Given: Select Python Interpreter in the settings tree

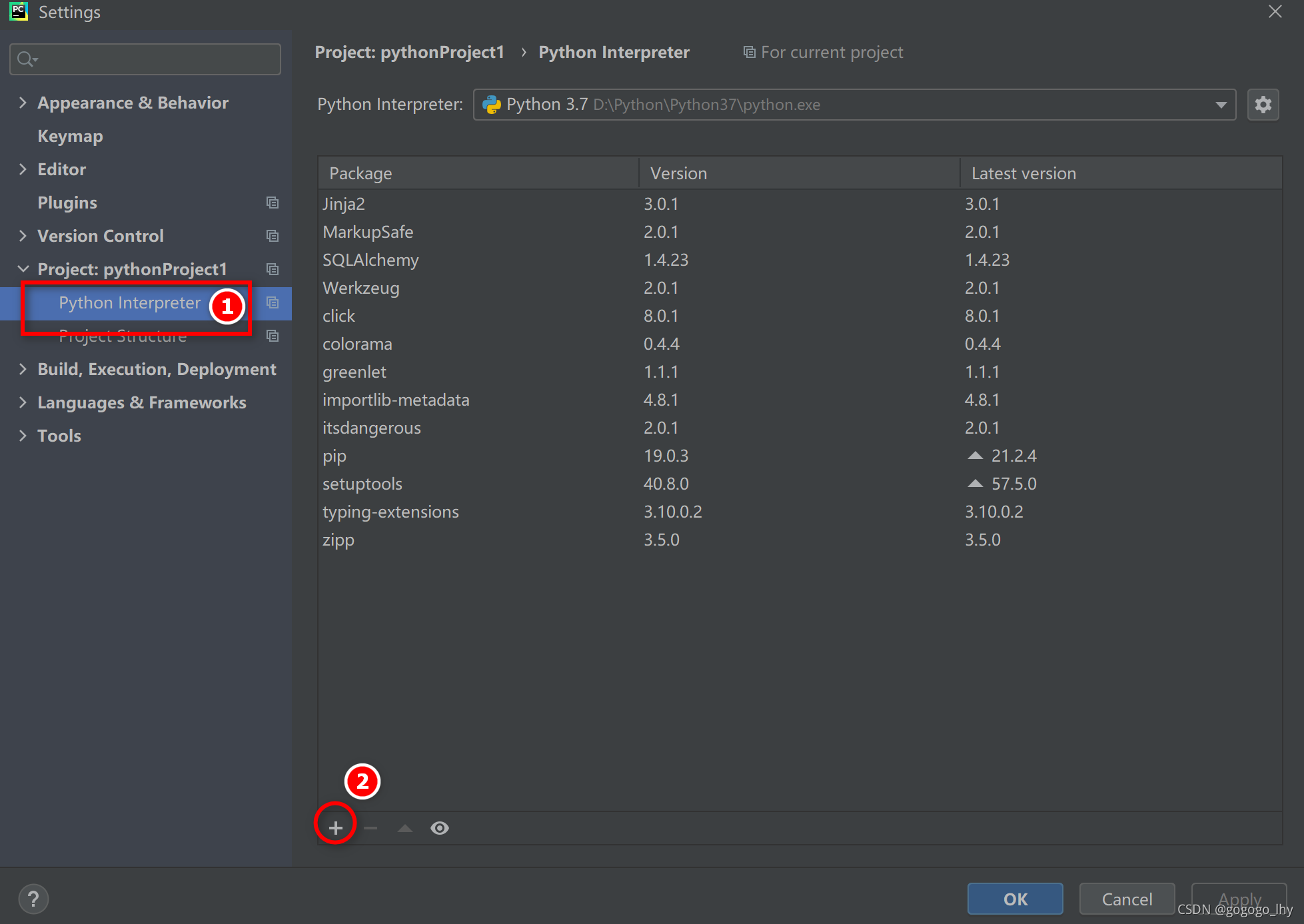Looking at the screenshot, I should click(129, 303).
